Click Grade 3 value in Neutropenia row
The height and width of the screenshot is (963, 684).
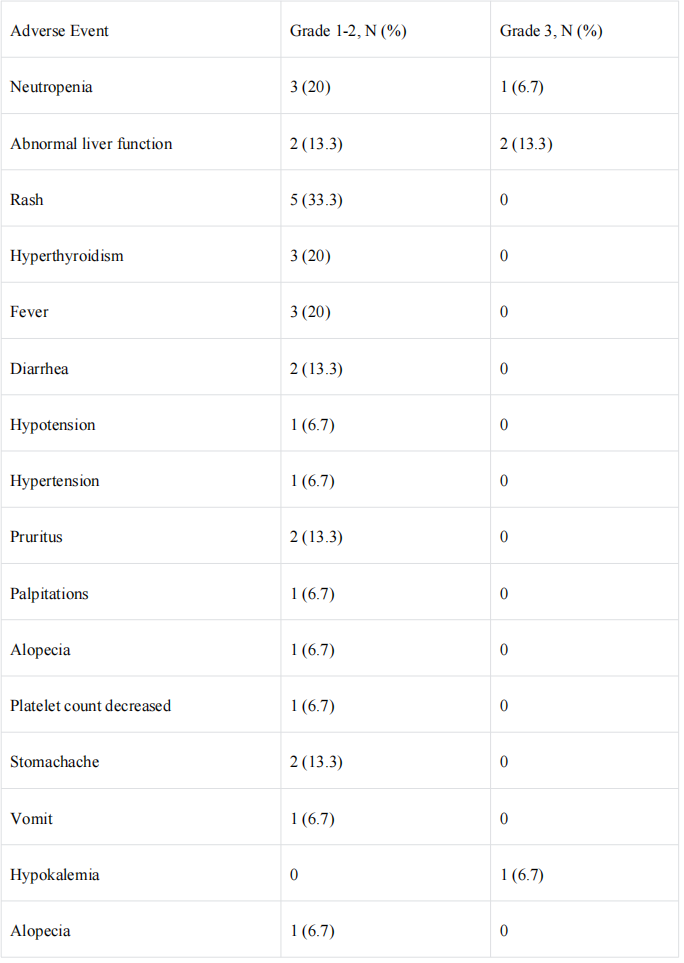click(521, 87)
